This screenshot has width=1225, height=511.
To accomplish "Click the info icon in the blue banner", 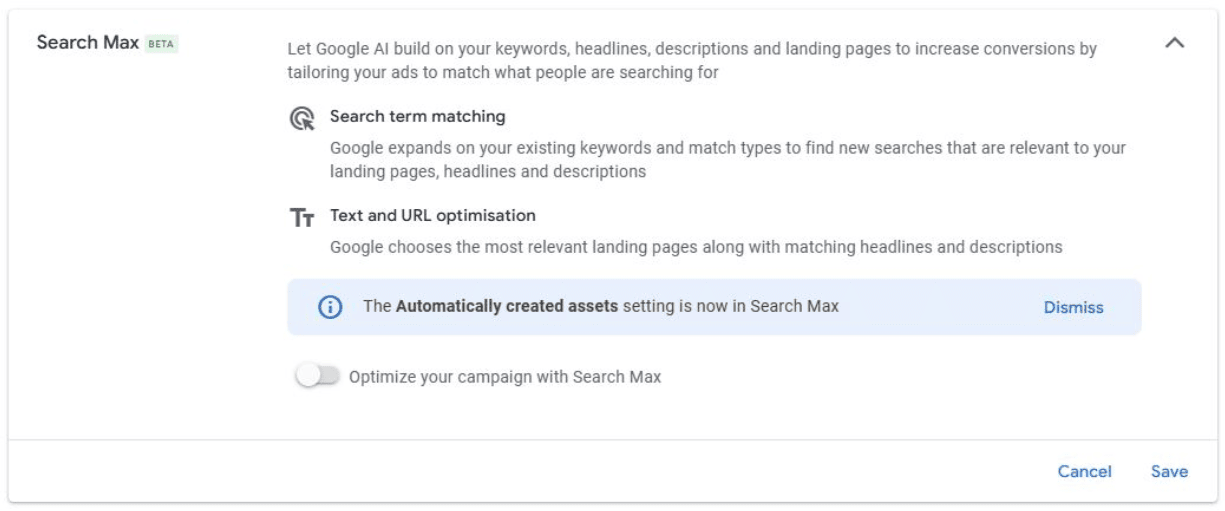I will coord(330,307).
